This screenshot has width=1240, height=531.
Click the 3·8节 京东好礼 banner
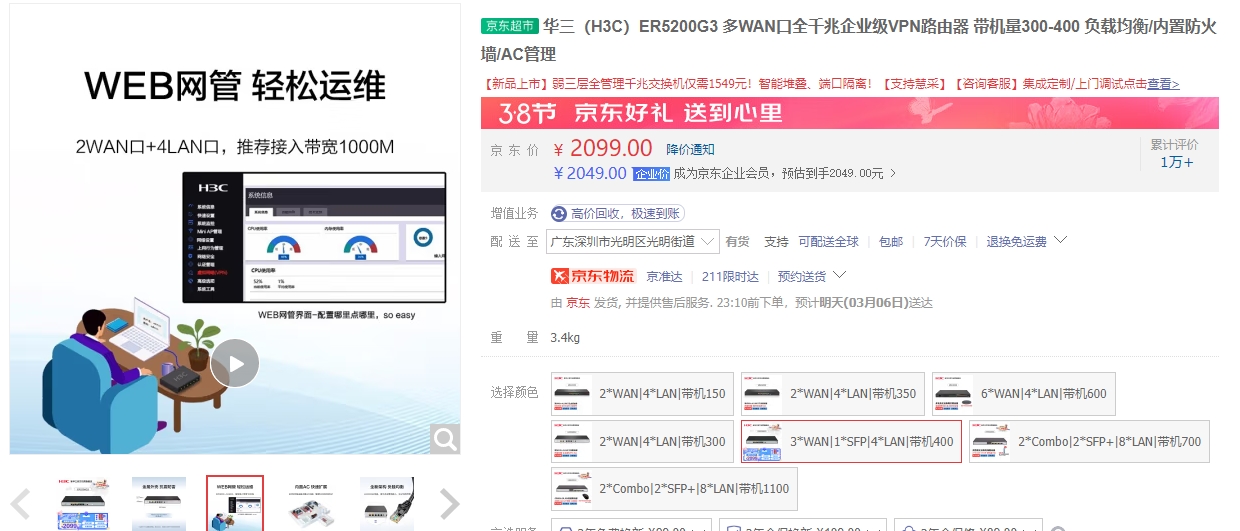[850, 113]
